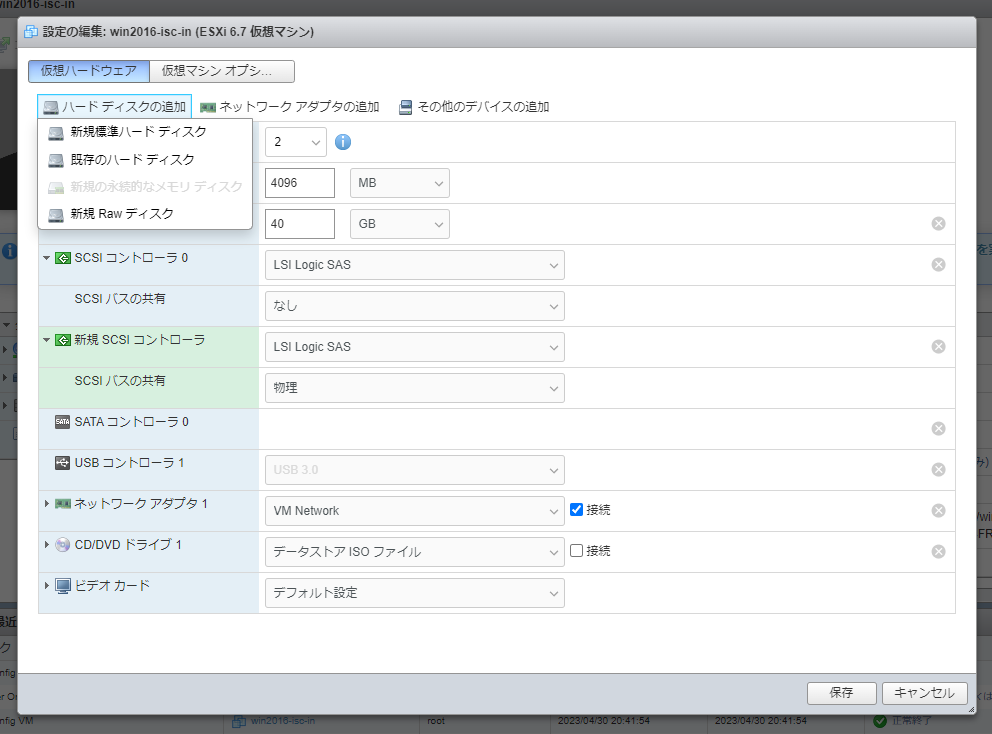Click inside the 4096 memory input field

300,183
